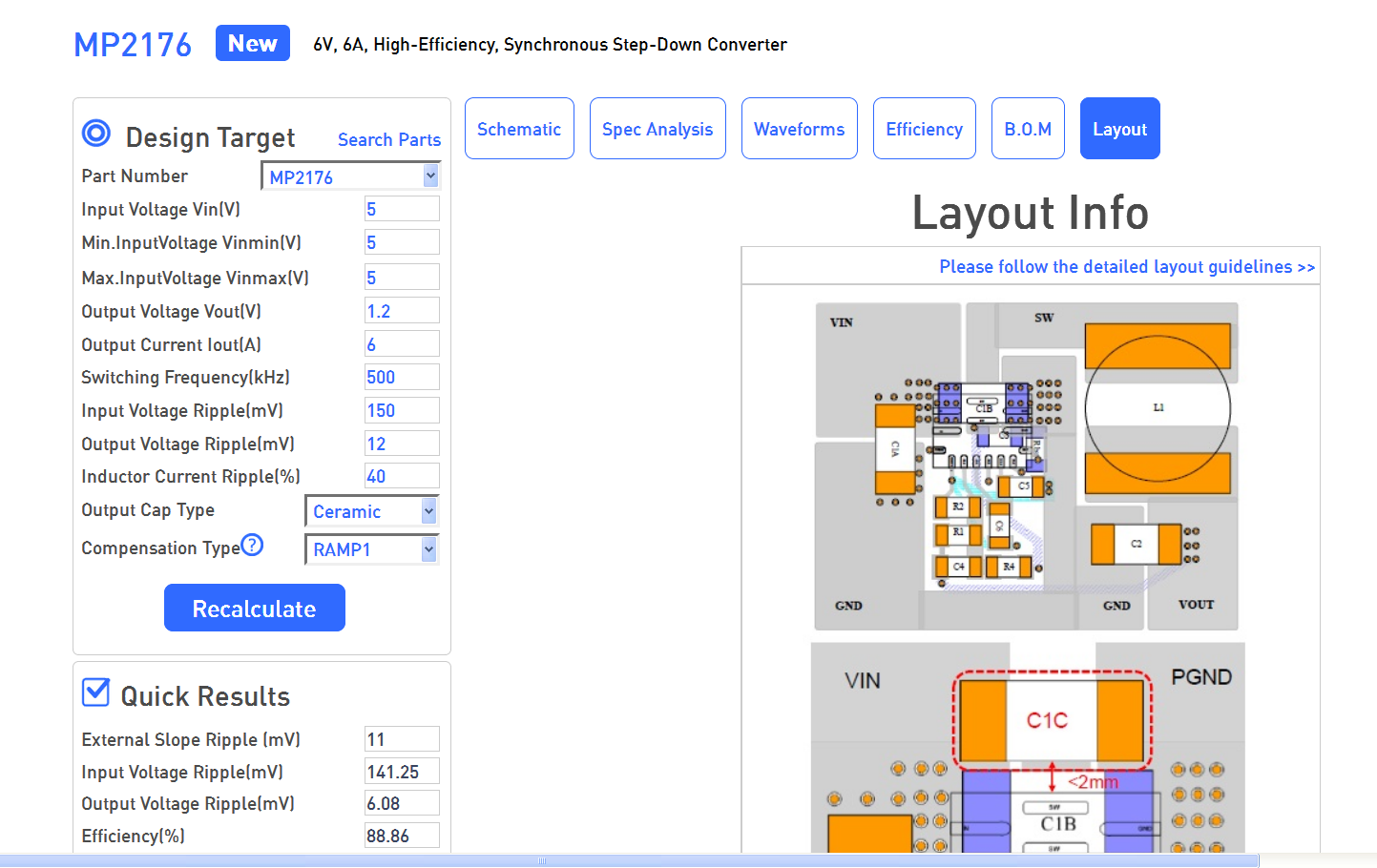Viewport: 1377px width, 868px height.
Task: Click the C2 capacitor in the layout
Action: (x=1137, y=544)
